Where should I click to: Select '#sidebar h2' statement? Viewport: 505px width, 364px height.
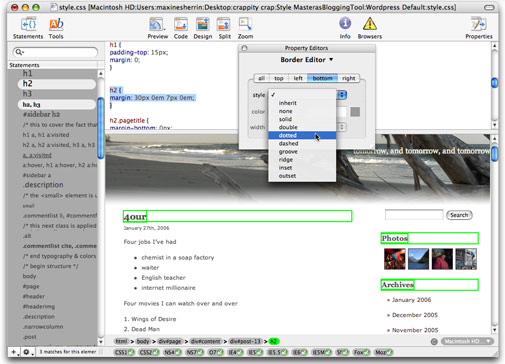click(41, 114)
